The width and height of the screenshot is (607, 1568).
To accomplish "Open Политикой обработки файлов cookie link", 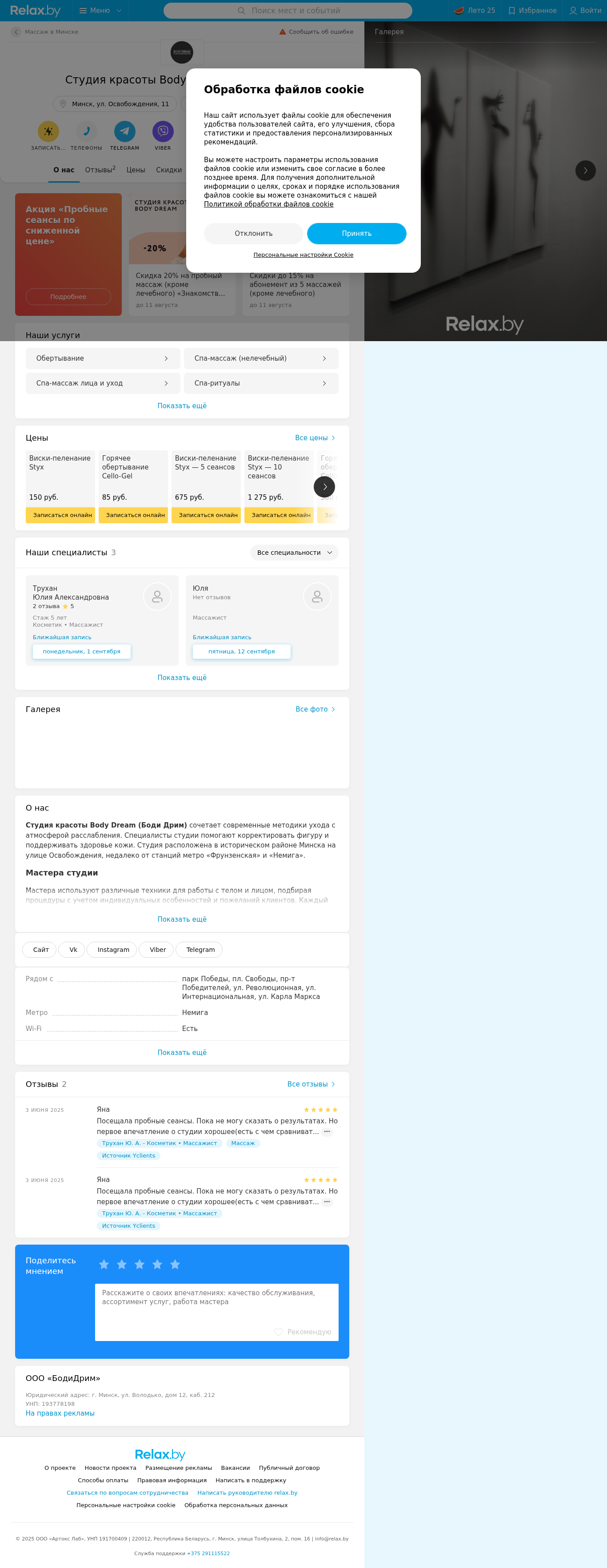I will coord(268,204).
